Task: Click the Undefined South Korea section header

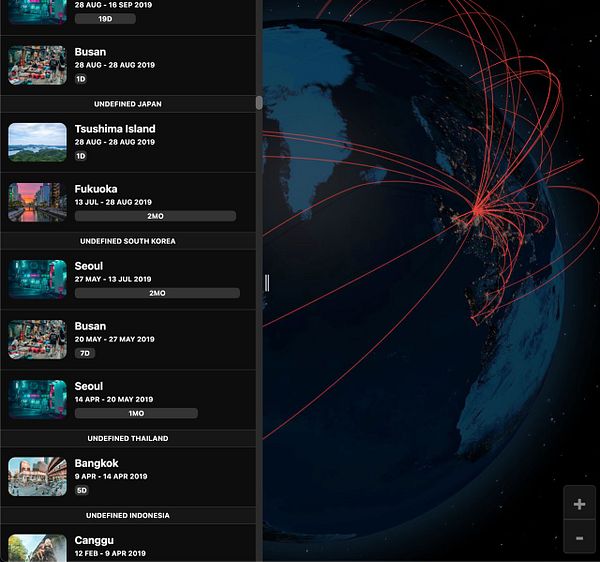Action: tap(128, 241)
